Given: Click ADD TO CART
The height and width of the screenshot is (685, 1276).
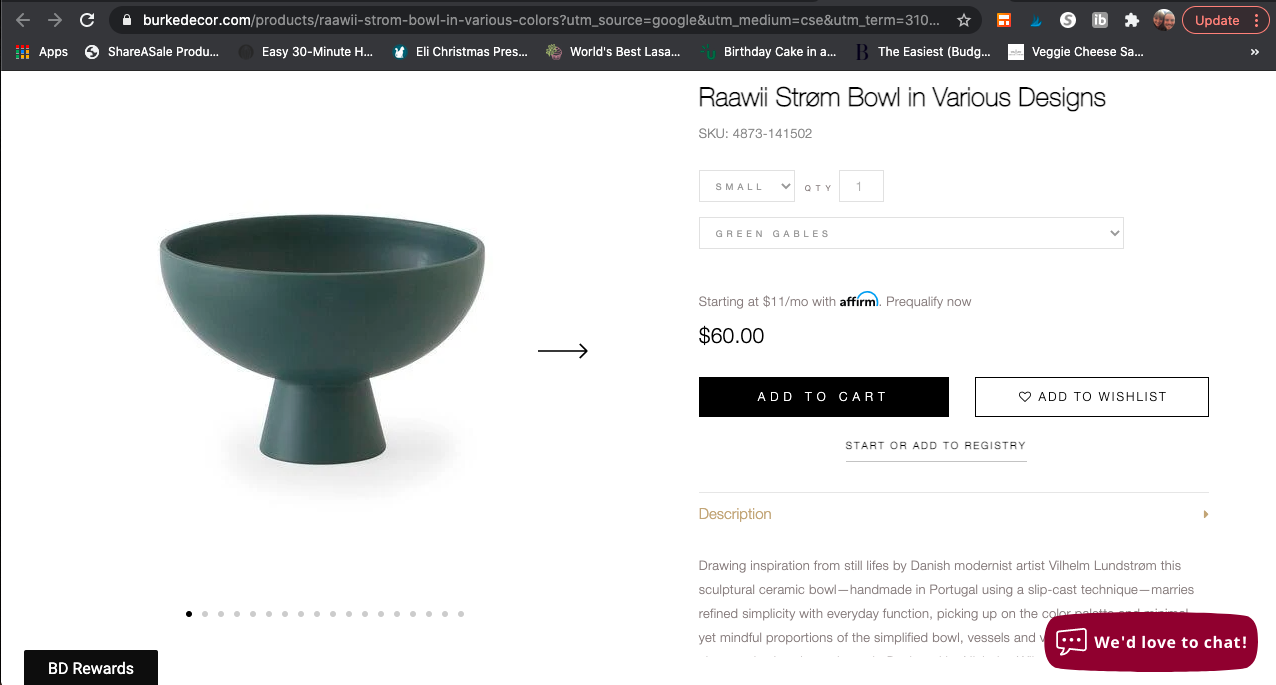Looking at the screenshot, I should pyautogui.click(x=823, y=396).
